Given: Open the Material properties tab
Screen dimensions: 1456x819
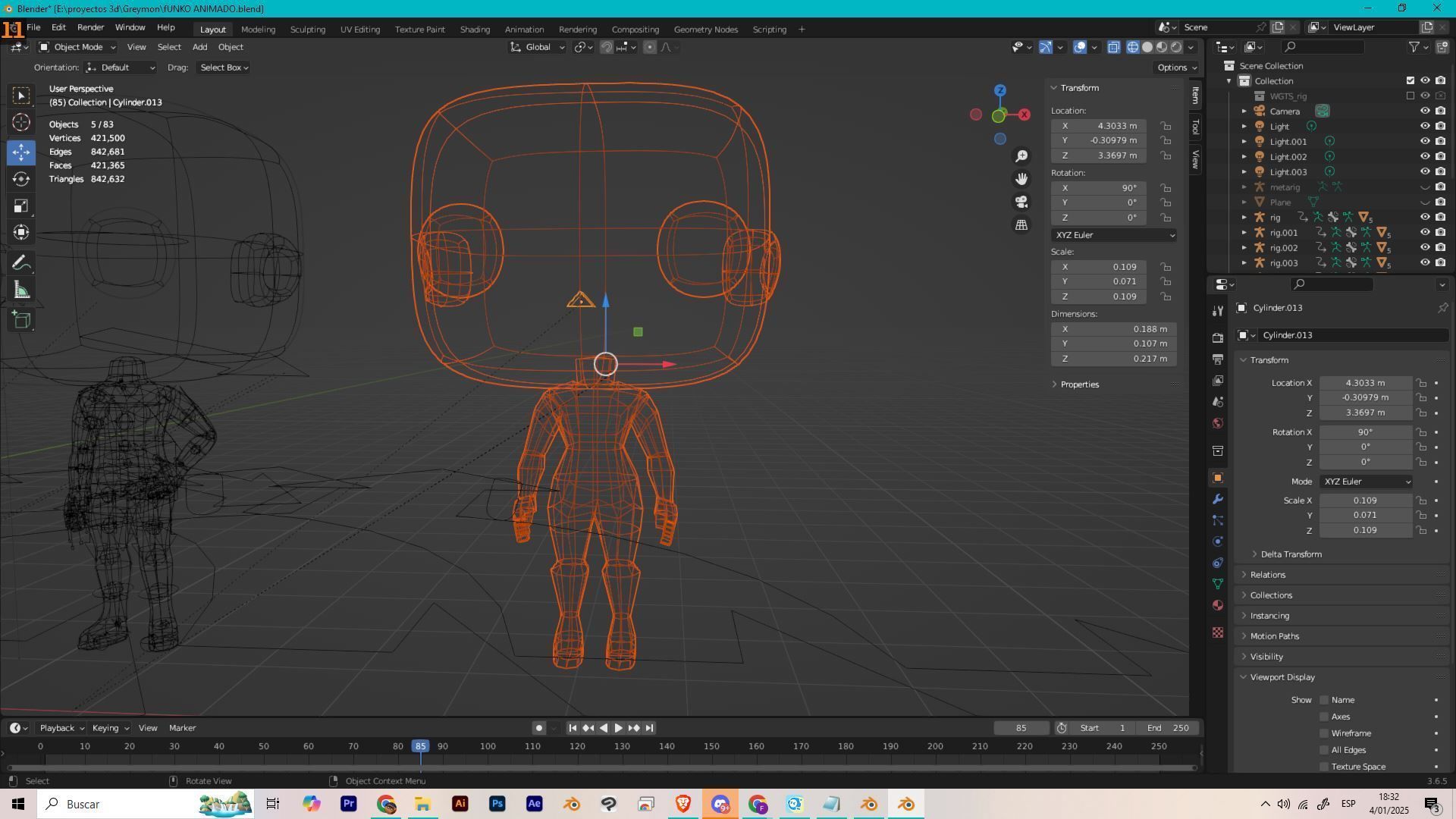Looking at the screenshot, I should (1218, 605).
